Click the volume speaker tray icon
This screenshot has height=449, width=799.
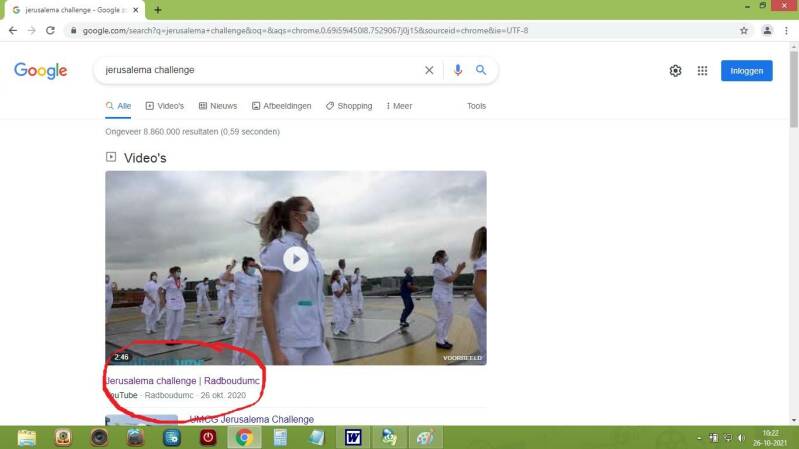tap(741, 438)
